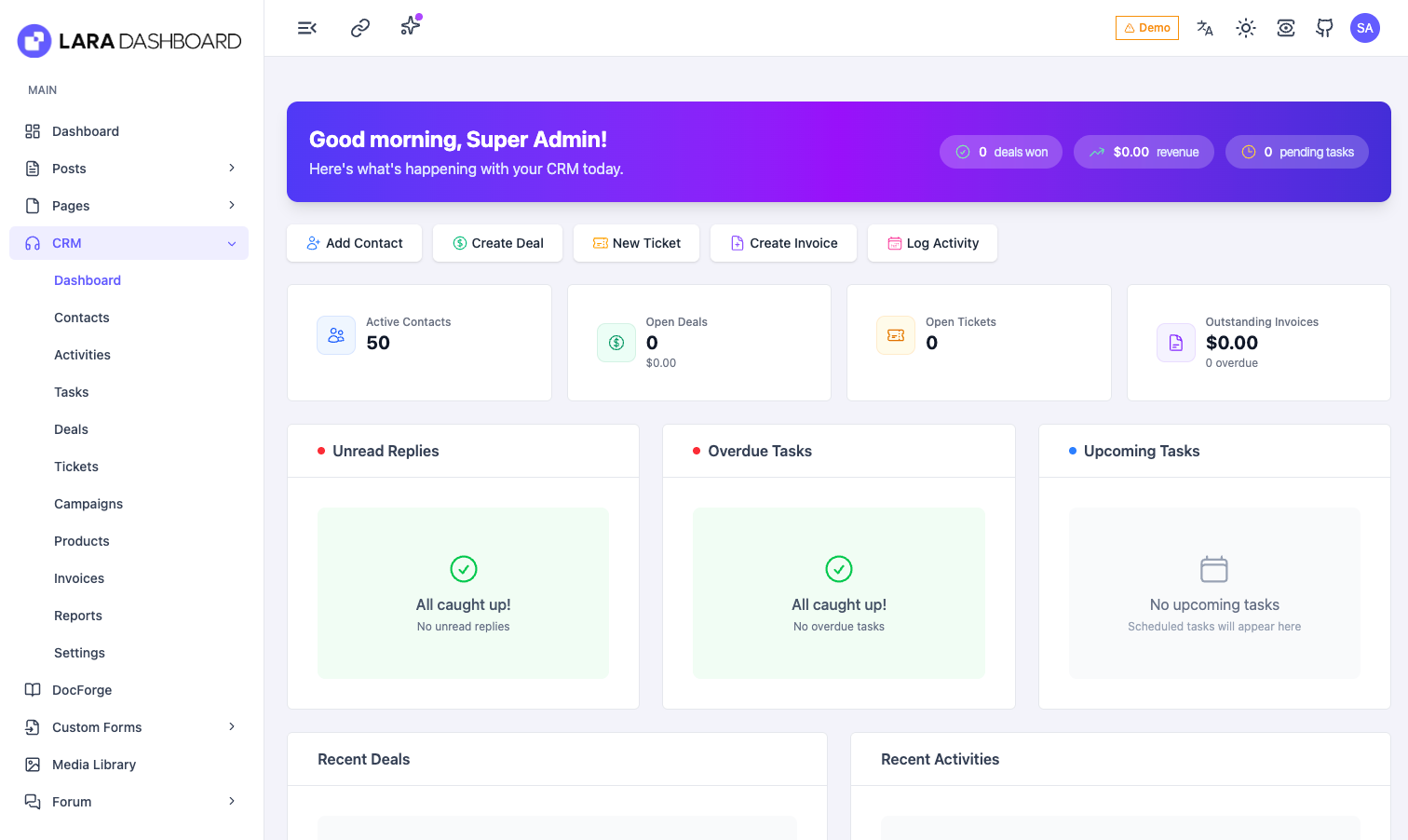1408x840 pixels.
Task: Open the AI sparkles icon
Action: click(x=411, y=26)
